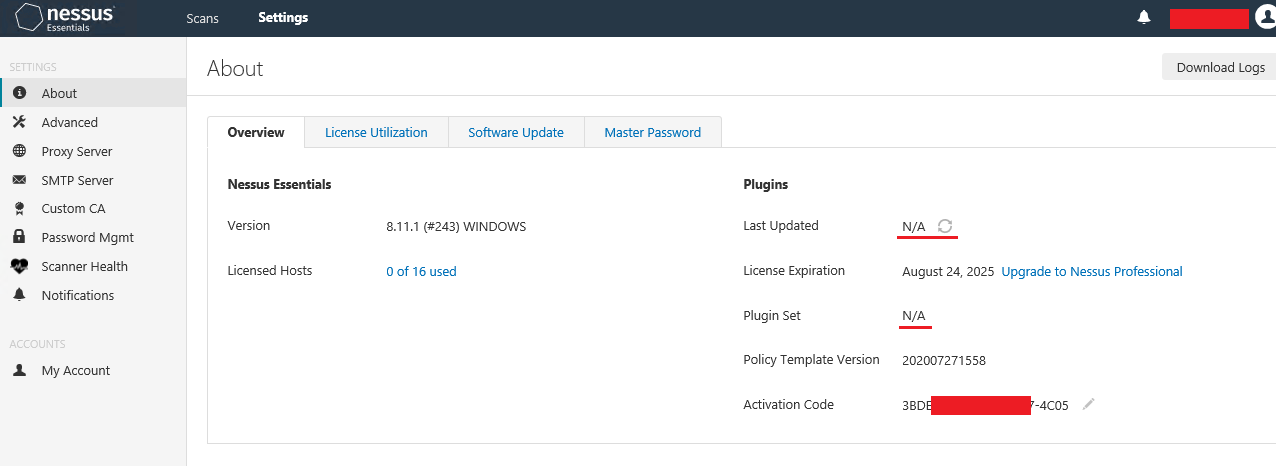The width and height of the screenshot is (1276, 466).
Task: Select Scanner Health in the sidebar
Action: (x=93, y=266)
